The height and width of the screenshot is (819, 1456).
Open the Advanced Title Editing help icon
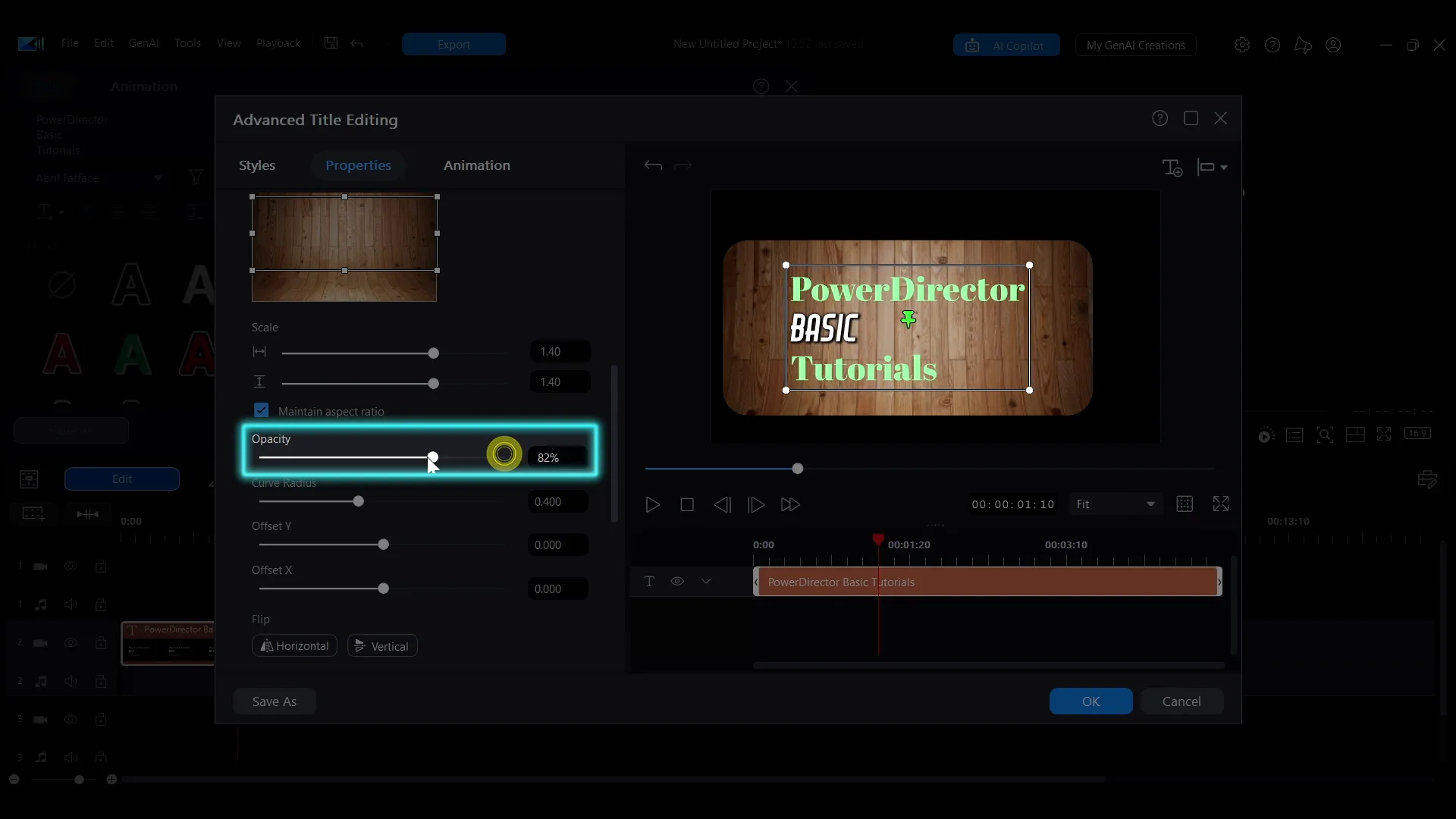point(1159,118)
